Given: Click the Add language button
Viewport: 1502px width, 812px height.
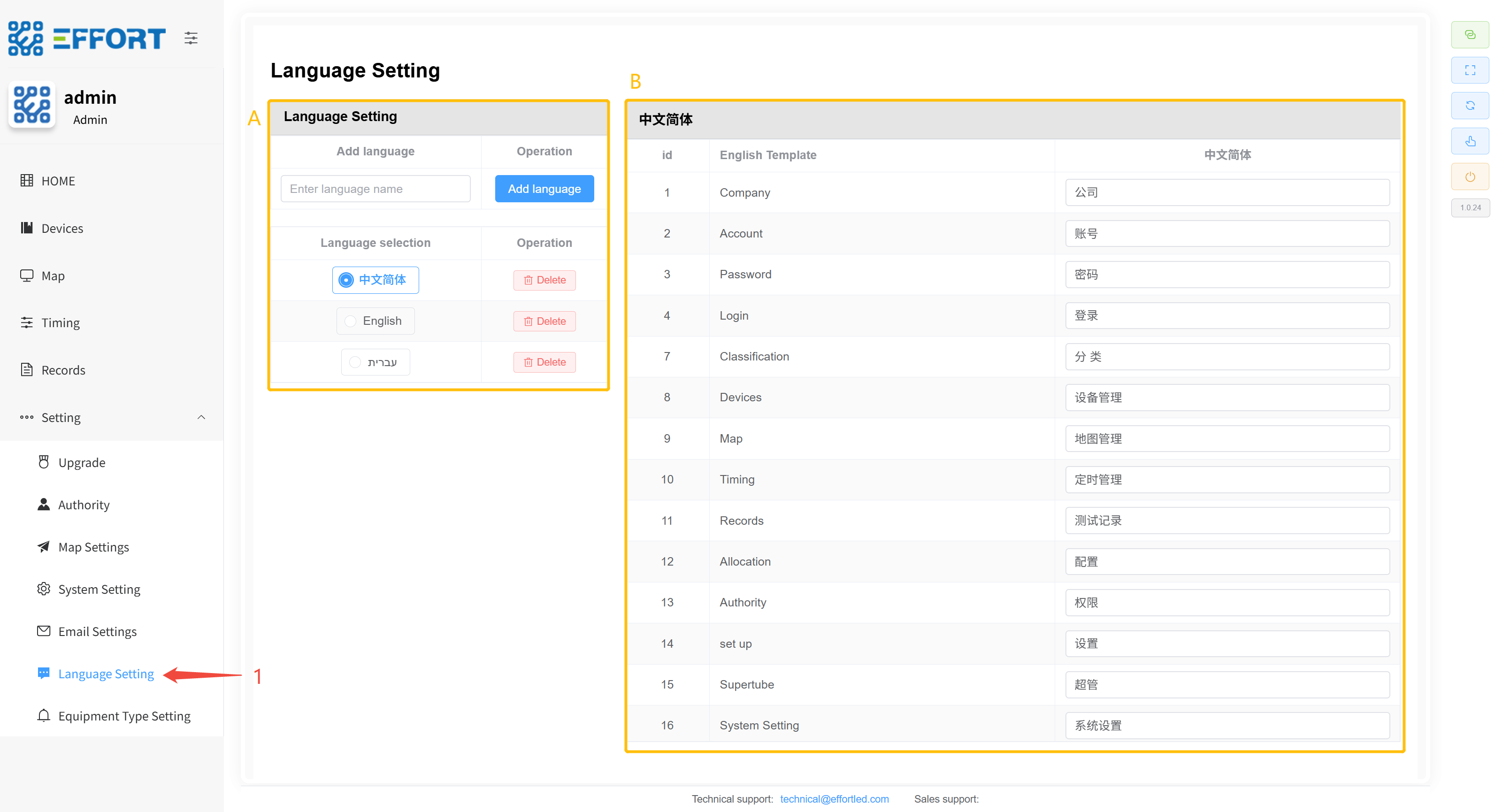Looking at the screenshot, I should (544, 189).
